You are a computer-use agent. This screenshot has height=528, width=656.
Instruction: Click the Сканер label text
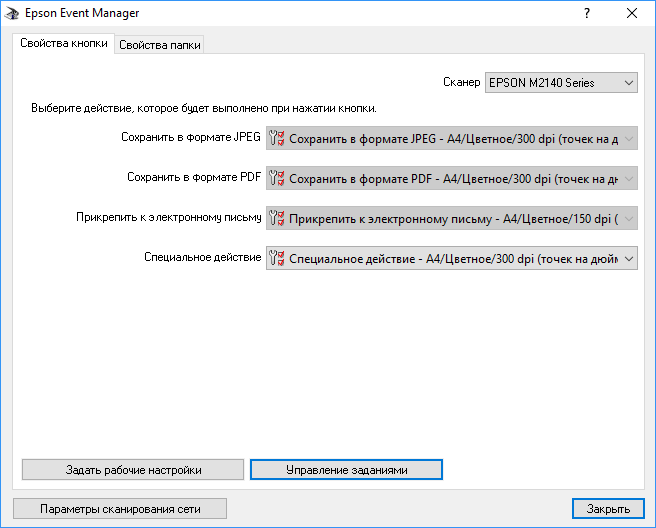[x=461, y=83]
